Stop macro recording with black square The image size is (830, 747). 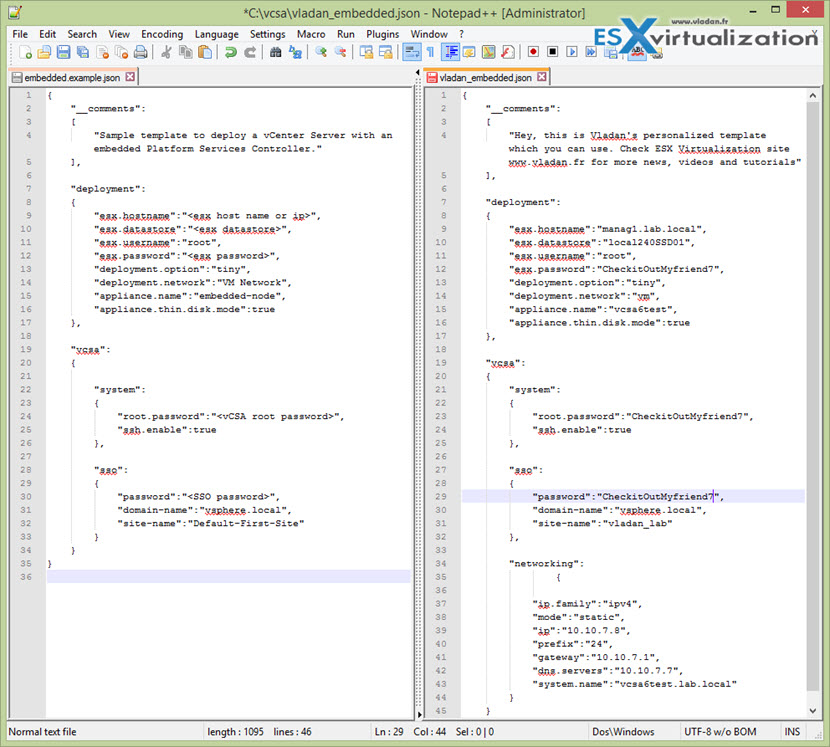tap(552, 52)
